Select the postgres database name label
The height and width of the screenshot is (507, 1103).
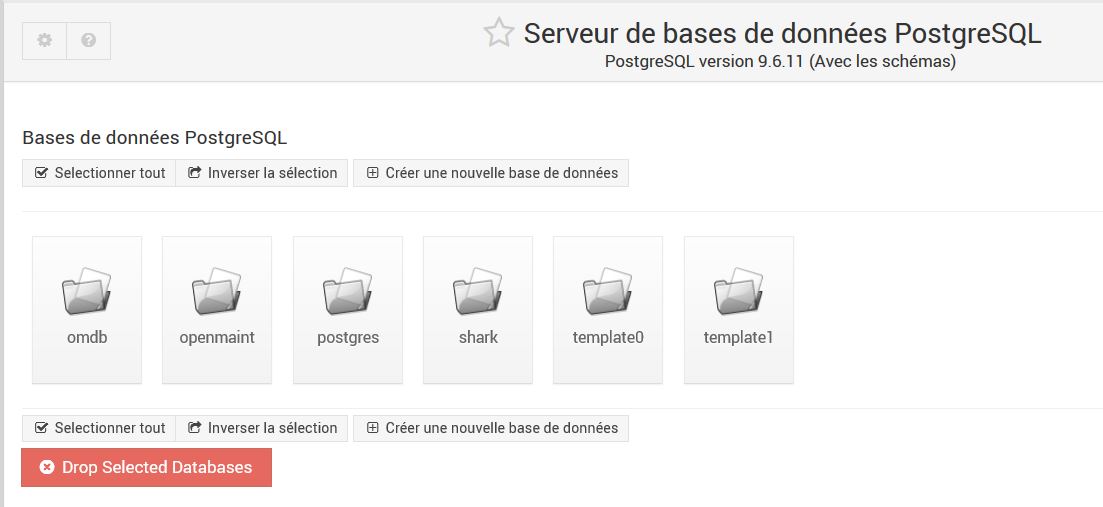point(348,337)
